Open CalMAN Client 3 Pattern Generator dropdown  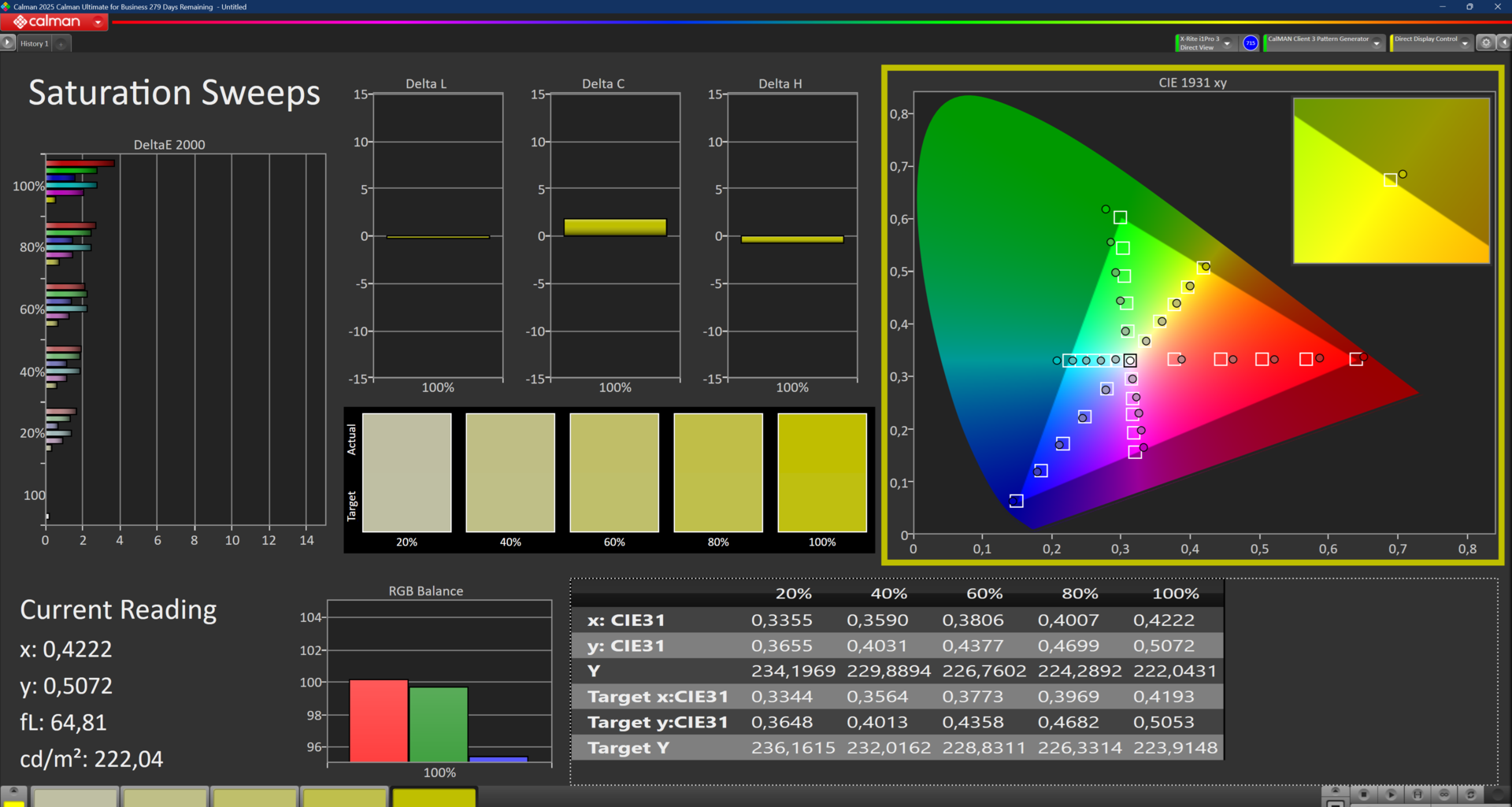1377,43
